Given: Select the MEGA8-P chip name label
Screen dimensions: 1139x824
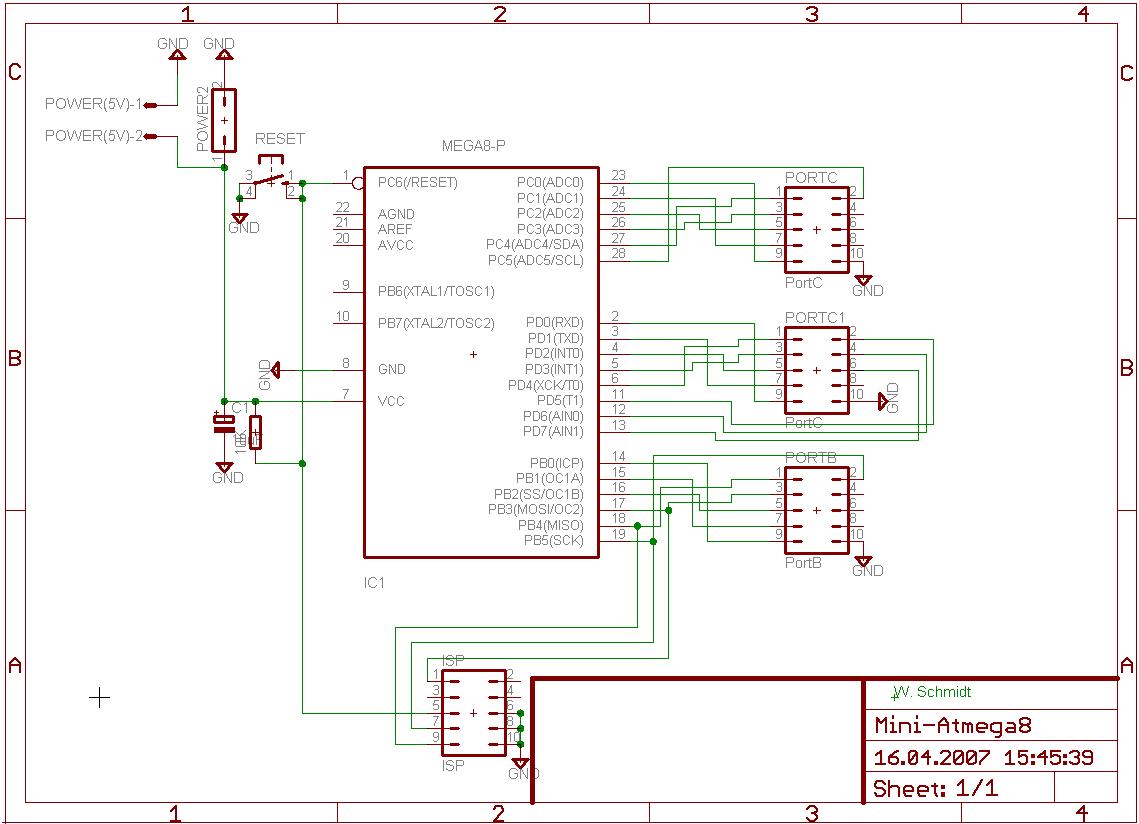Looking at the screenshot, I should click(x=473, y=147).
